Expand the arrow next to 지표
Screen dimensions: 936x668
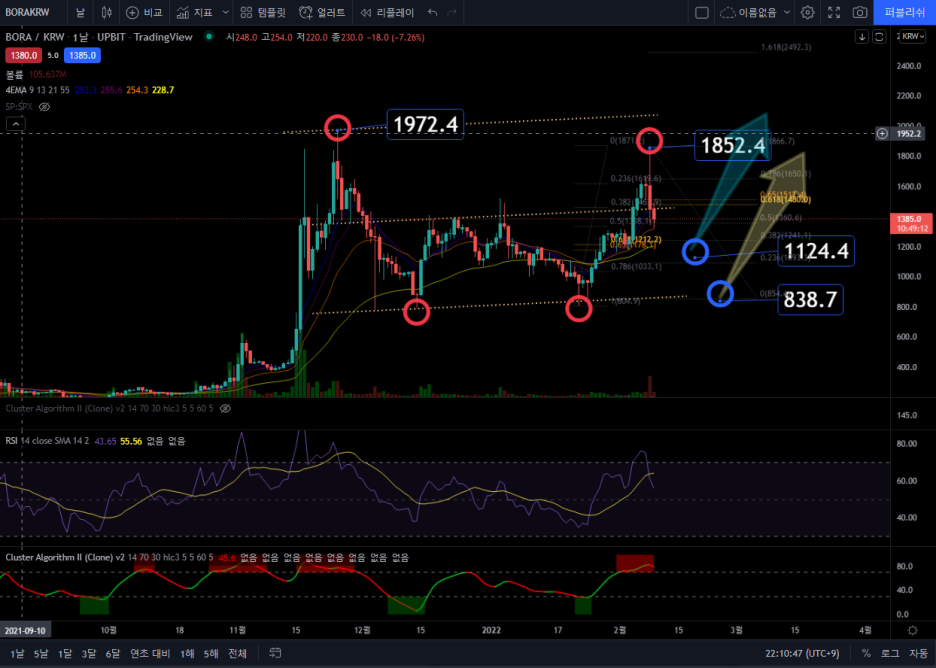226,12
